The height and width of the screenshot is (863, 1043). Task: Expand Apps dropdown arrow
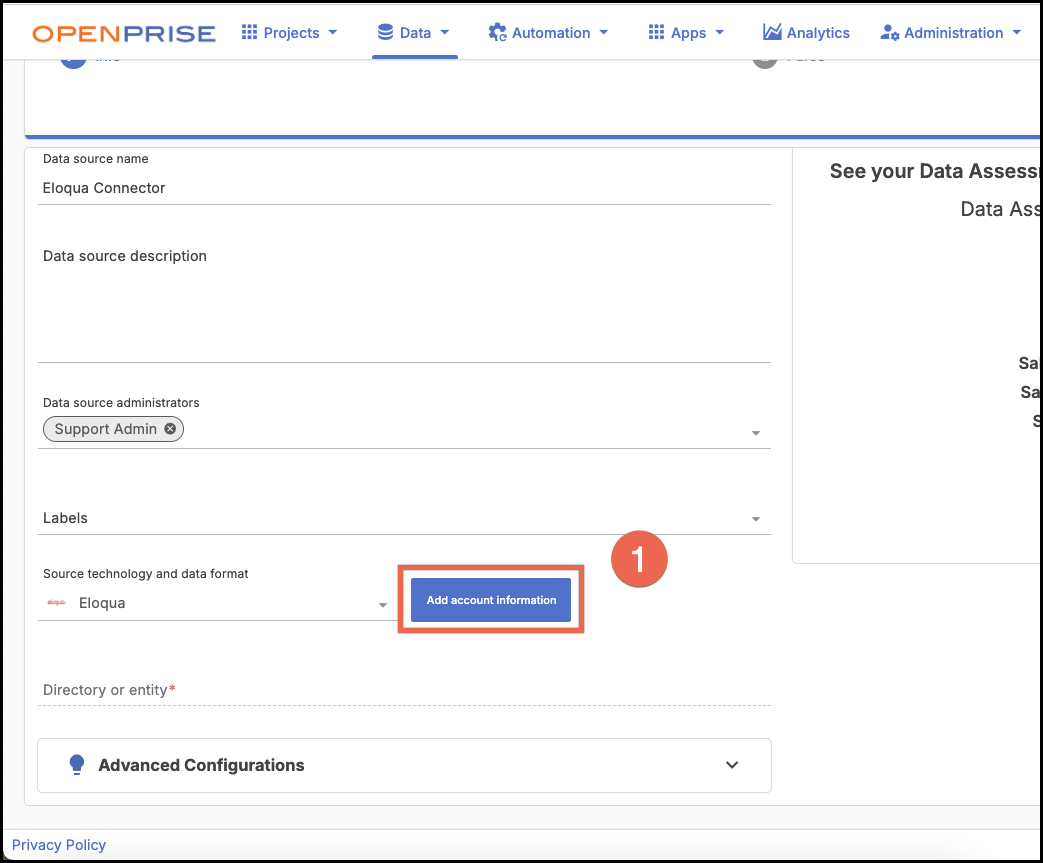click(x=720, y=33)
